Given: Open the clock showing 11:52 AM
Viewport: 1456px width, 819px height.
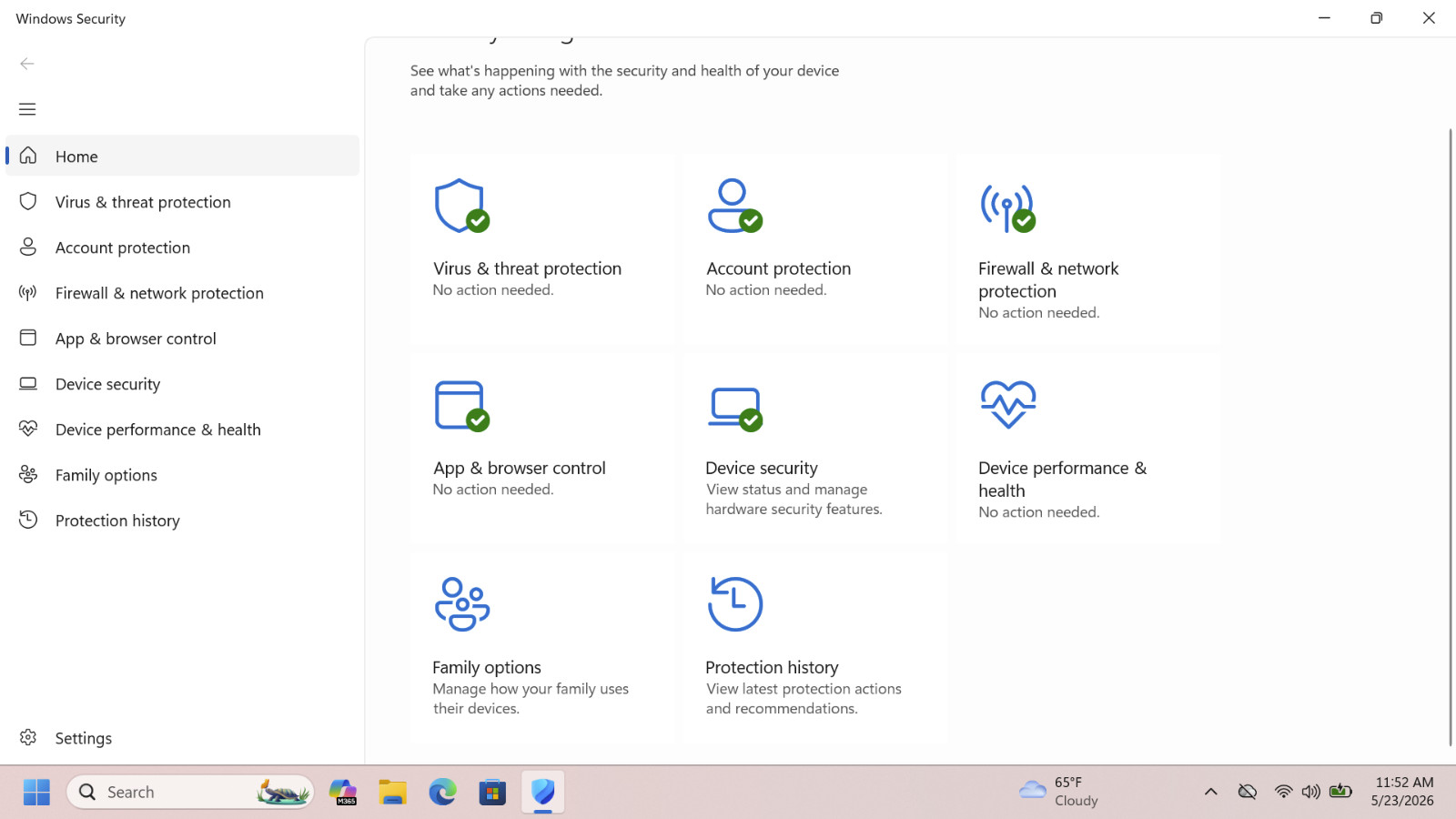Looking at the screenshot, I should coord(1404,792).
